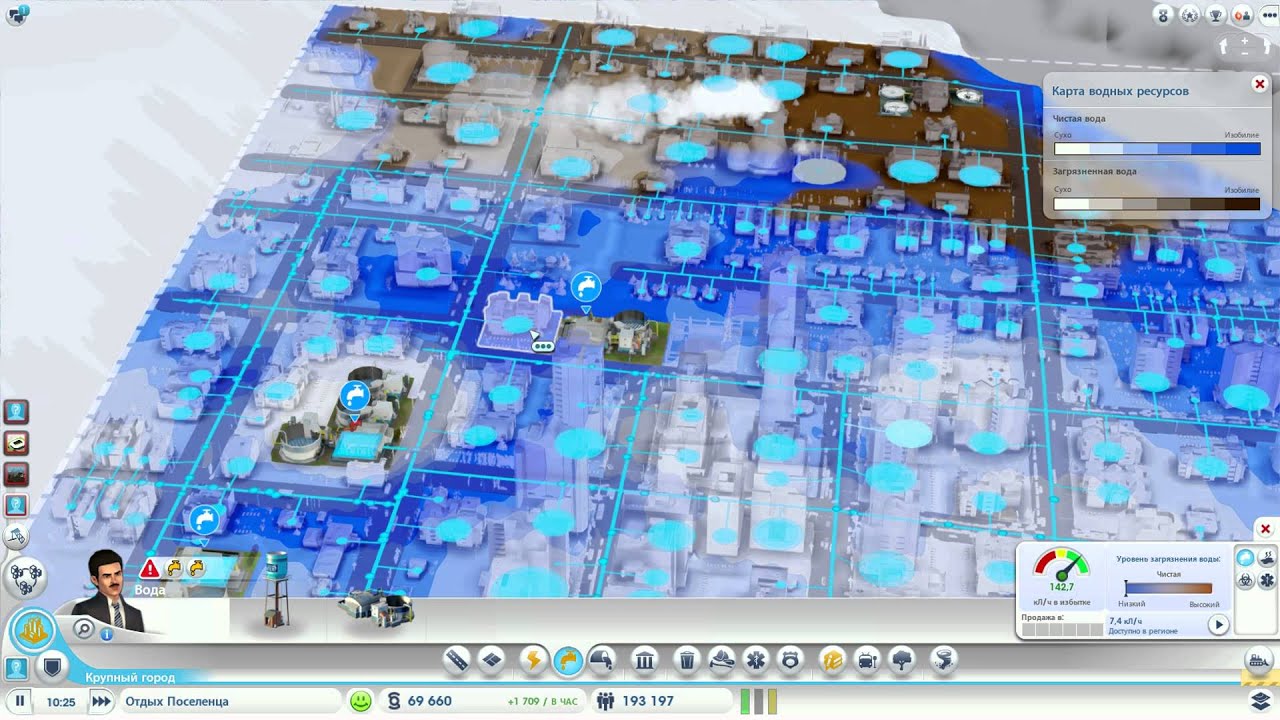
Task: Open the friends online icon
Action: [x=1242, y=14]
